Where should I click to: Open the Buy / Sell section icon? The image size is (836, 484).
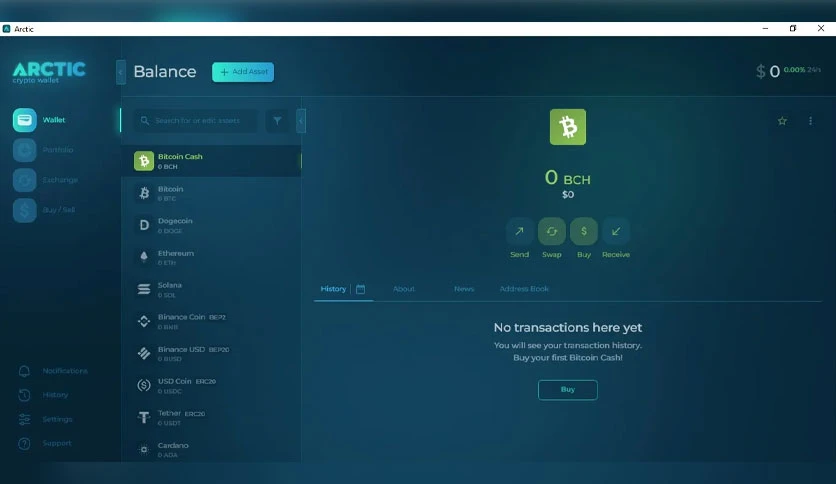click(25, 210)
